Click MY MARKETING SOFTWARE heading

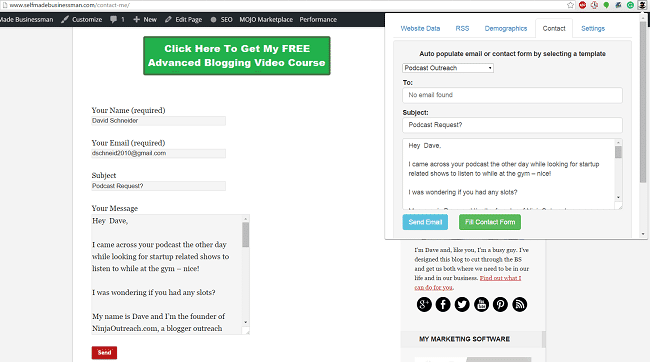pos(464,339)
